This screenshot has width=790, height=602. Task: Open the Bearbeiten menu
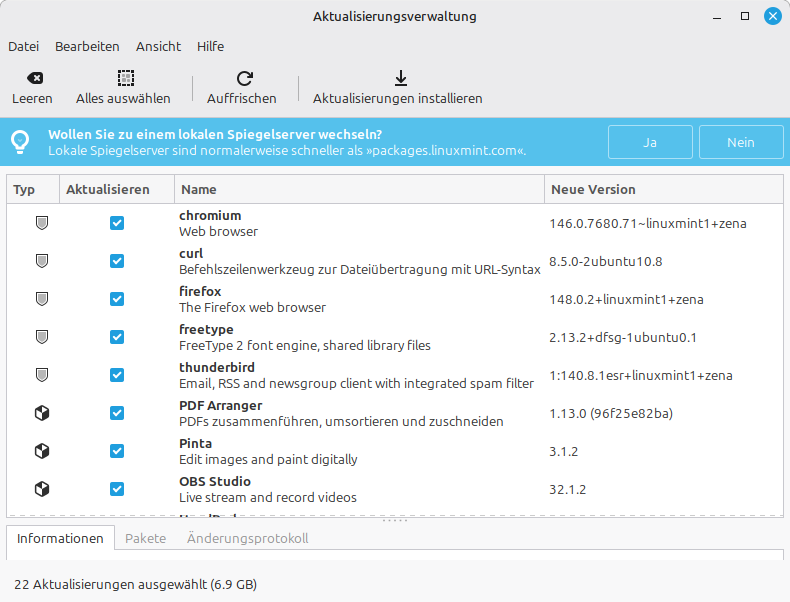pos(87,46)
